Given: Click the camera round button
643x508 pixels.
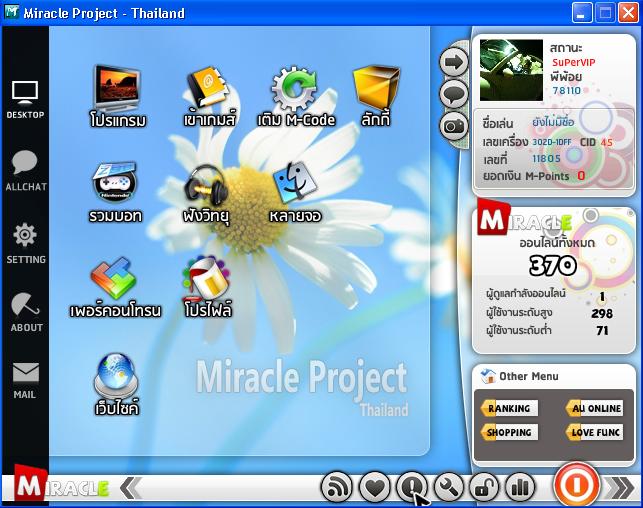Looking at the screenshot, I should pos(454,126).
